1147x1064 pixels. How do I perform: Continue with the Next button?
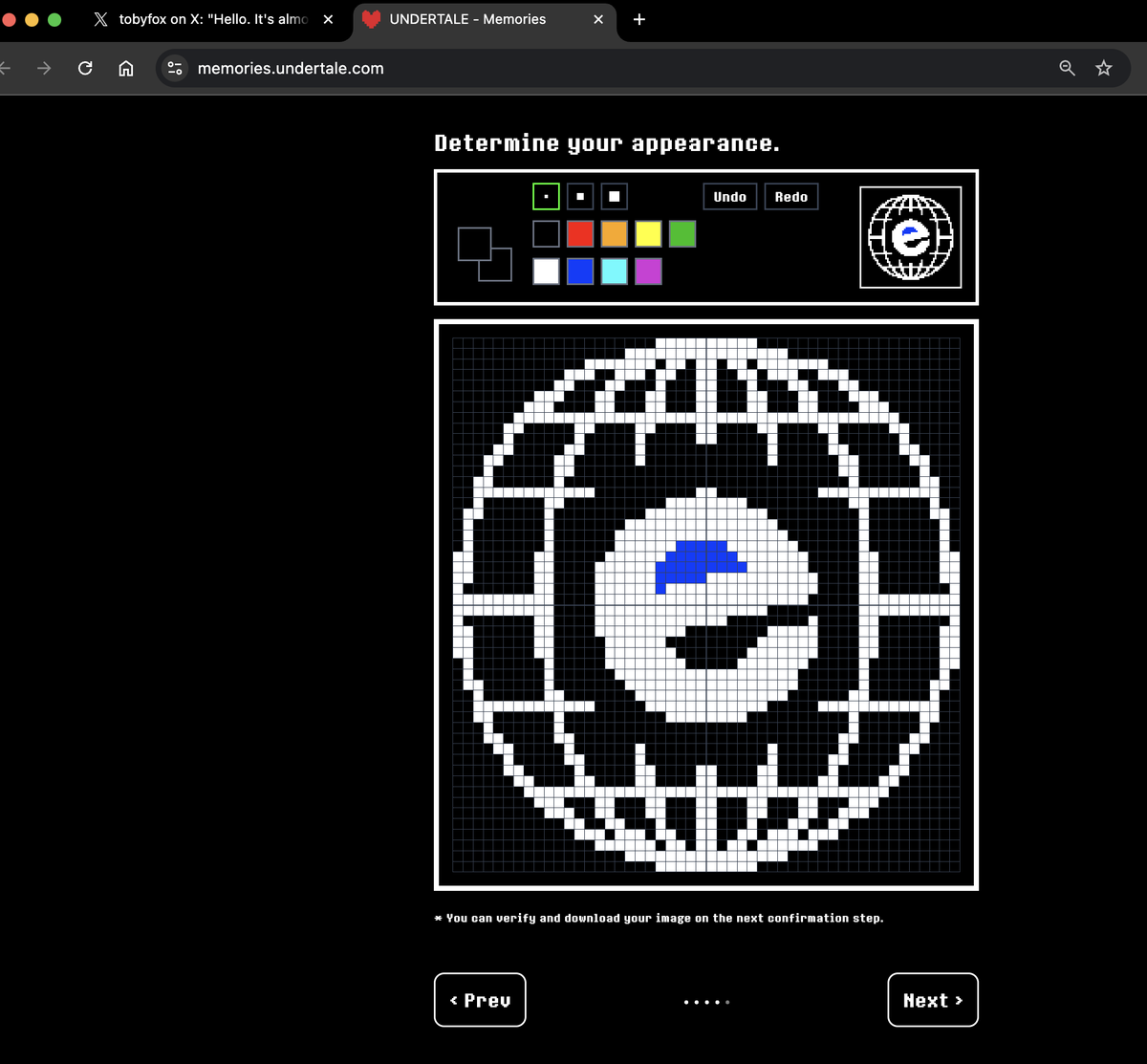(x=933, y=1000)
